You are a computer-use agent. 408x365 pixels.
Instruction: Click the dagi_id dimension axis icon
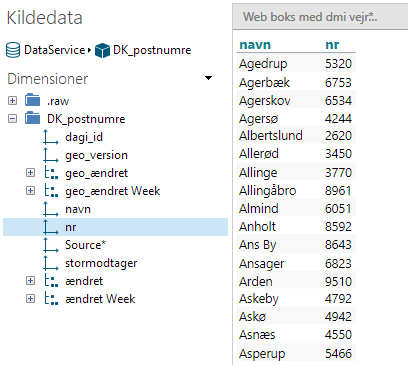tap(51, 137)
